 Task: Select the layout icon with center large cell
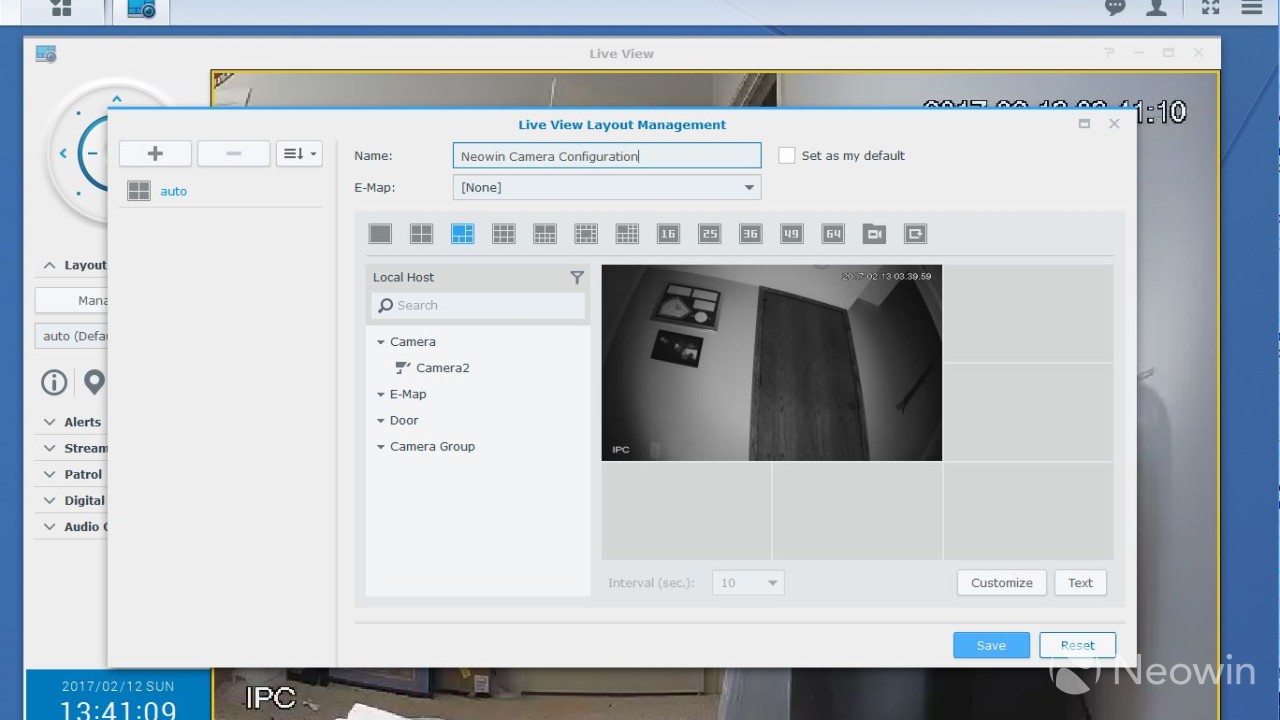(x=585, y=234)
